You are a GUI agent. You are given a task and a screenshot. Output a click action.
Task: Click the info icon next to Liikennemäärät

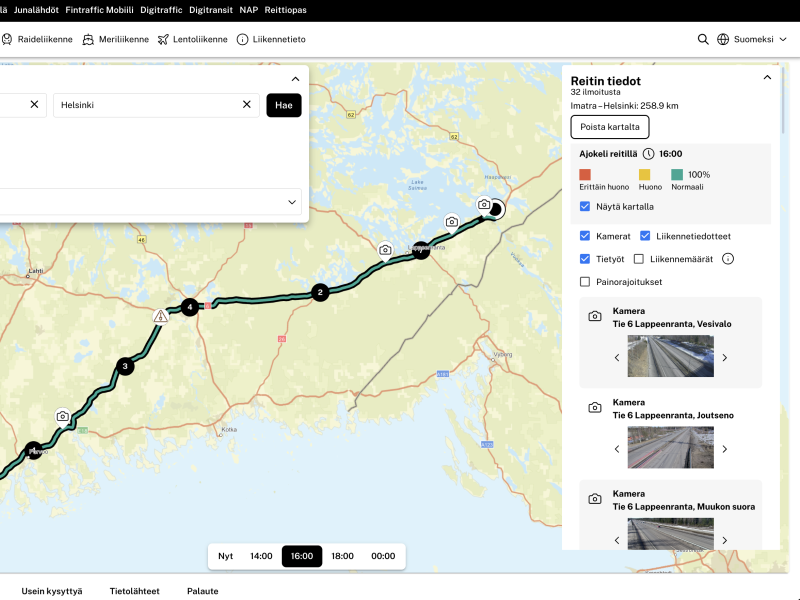[728, 259]
